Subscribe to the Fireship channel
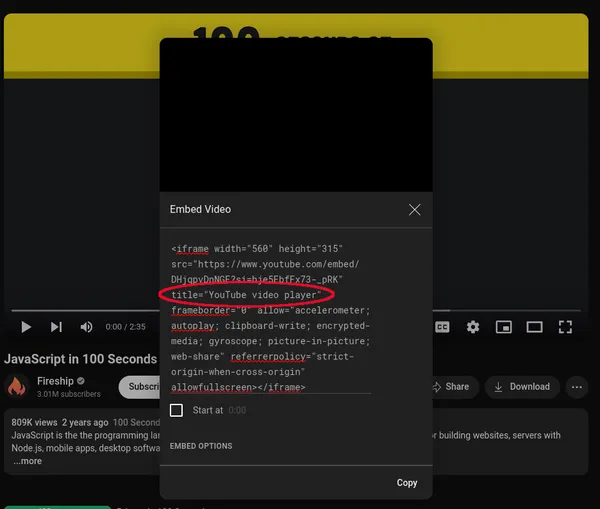The height and width of the screenshot is (509, 600). click(140, 387)
